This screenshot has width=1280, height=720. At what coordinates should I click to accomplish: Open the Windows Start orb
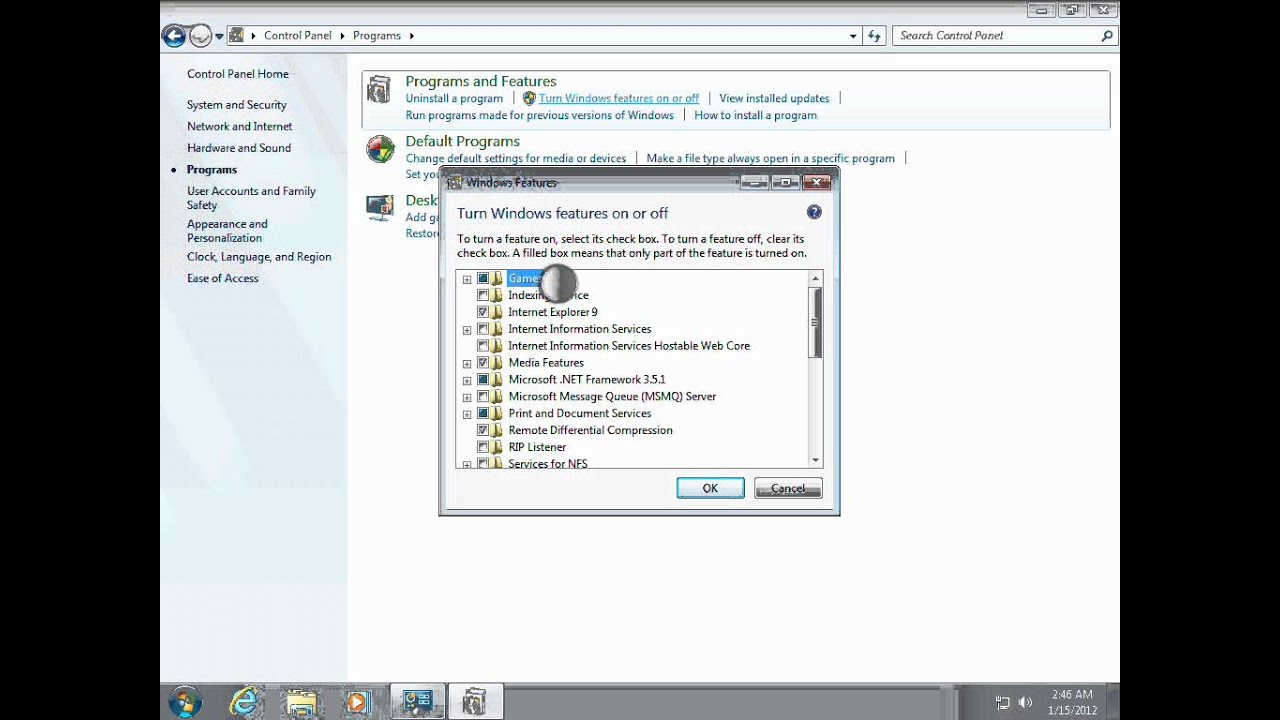pos(185,702)
